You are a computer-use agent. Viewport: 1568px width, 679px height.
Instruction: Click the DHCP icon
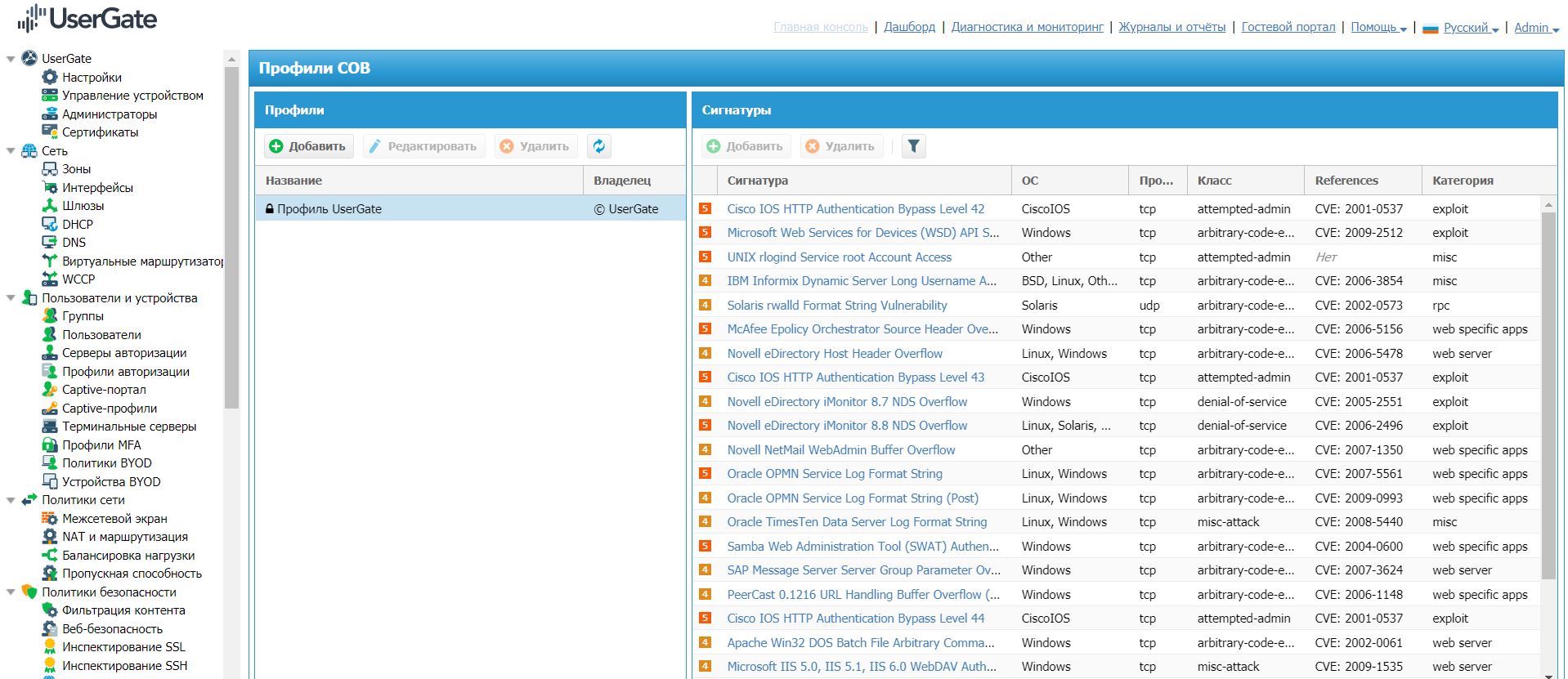pos(50,224)
